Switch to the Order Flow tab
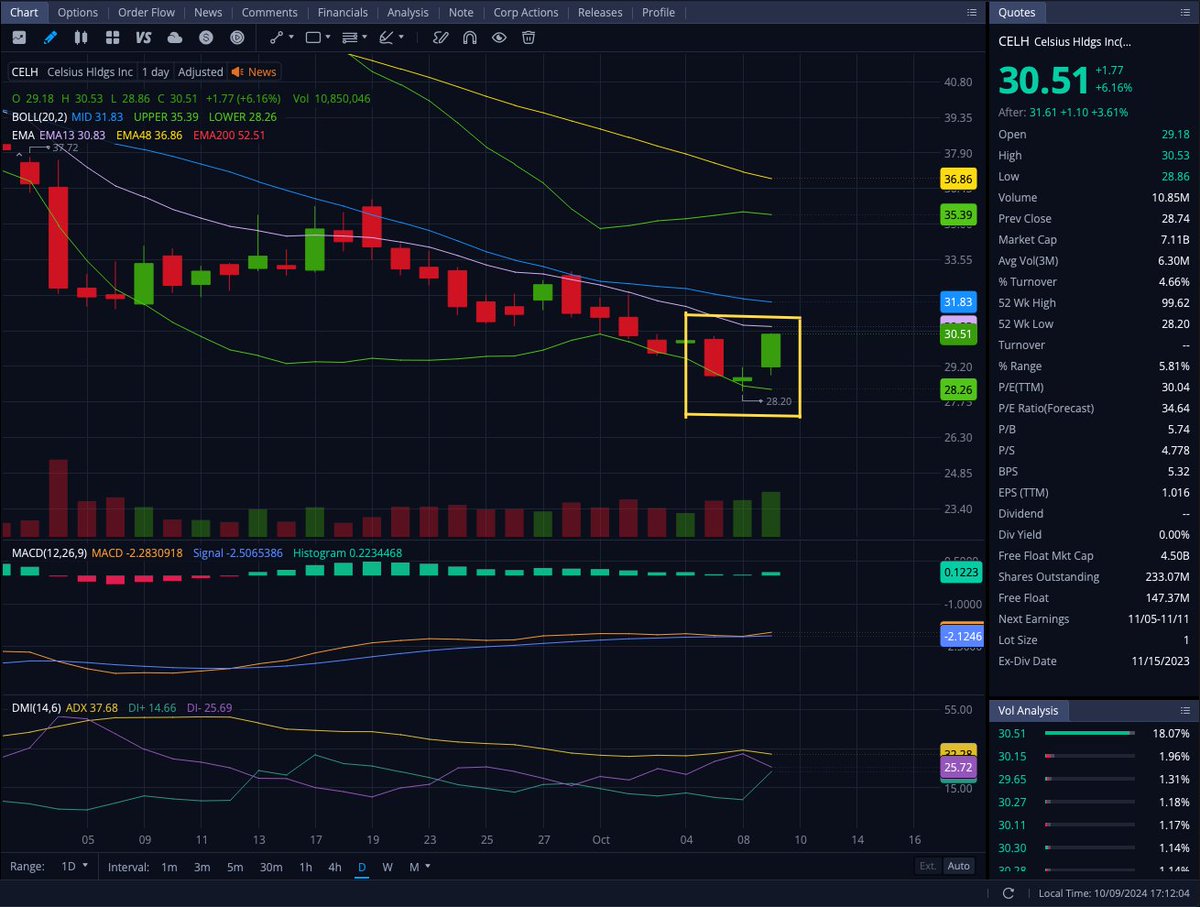The image size is (1200, 907). click(146, 12)
